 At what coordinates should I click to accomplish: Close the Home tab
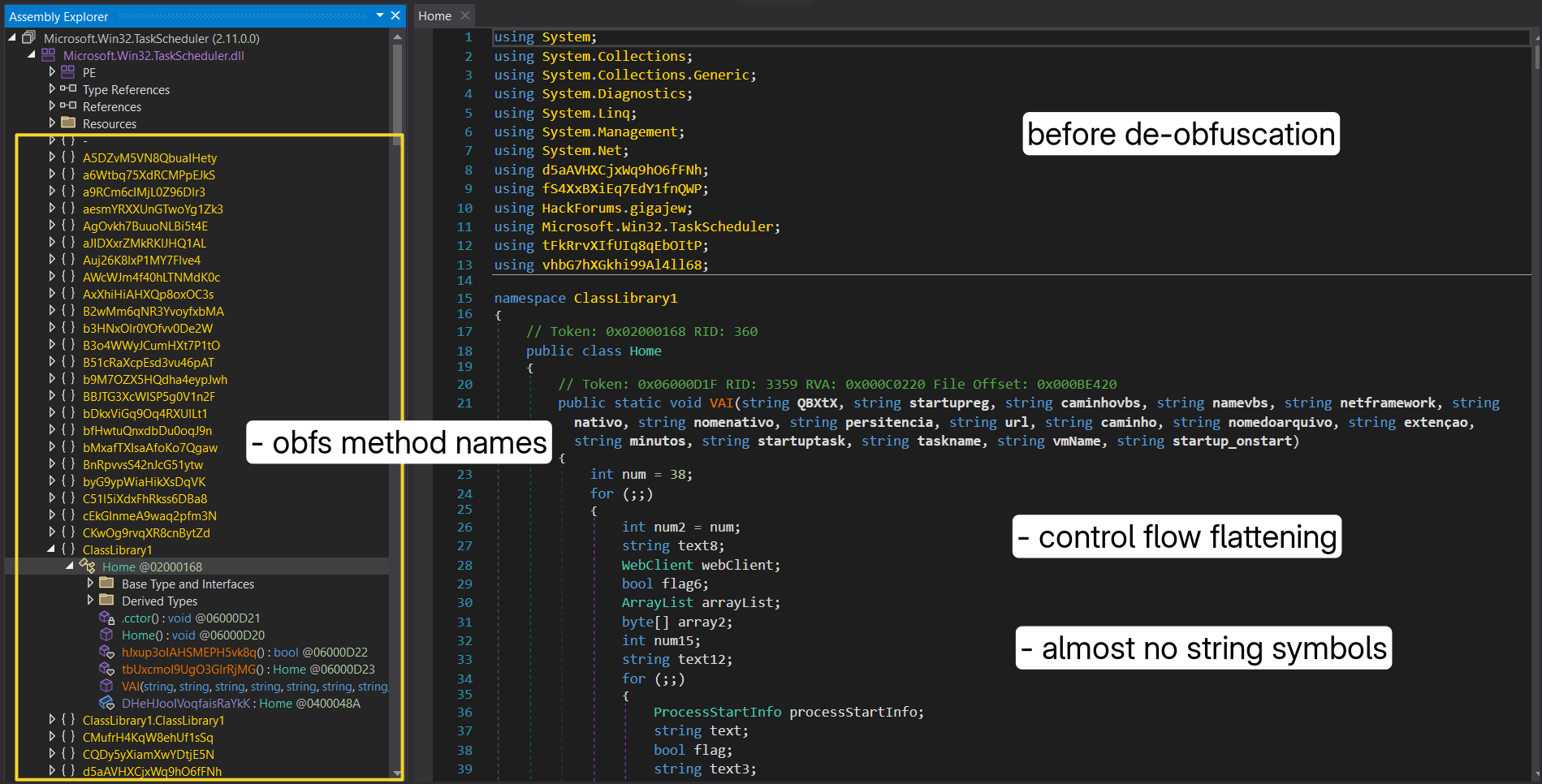465,15
